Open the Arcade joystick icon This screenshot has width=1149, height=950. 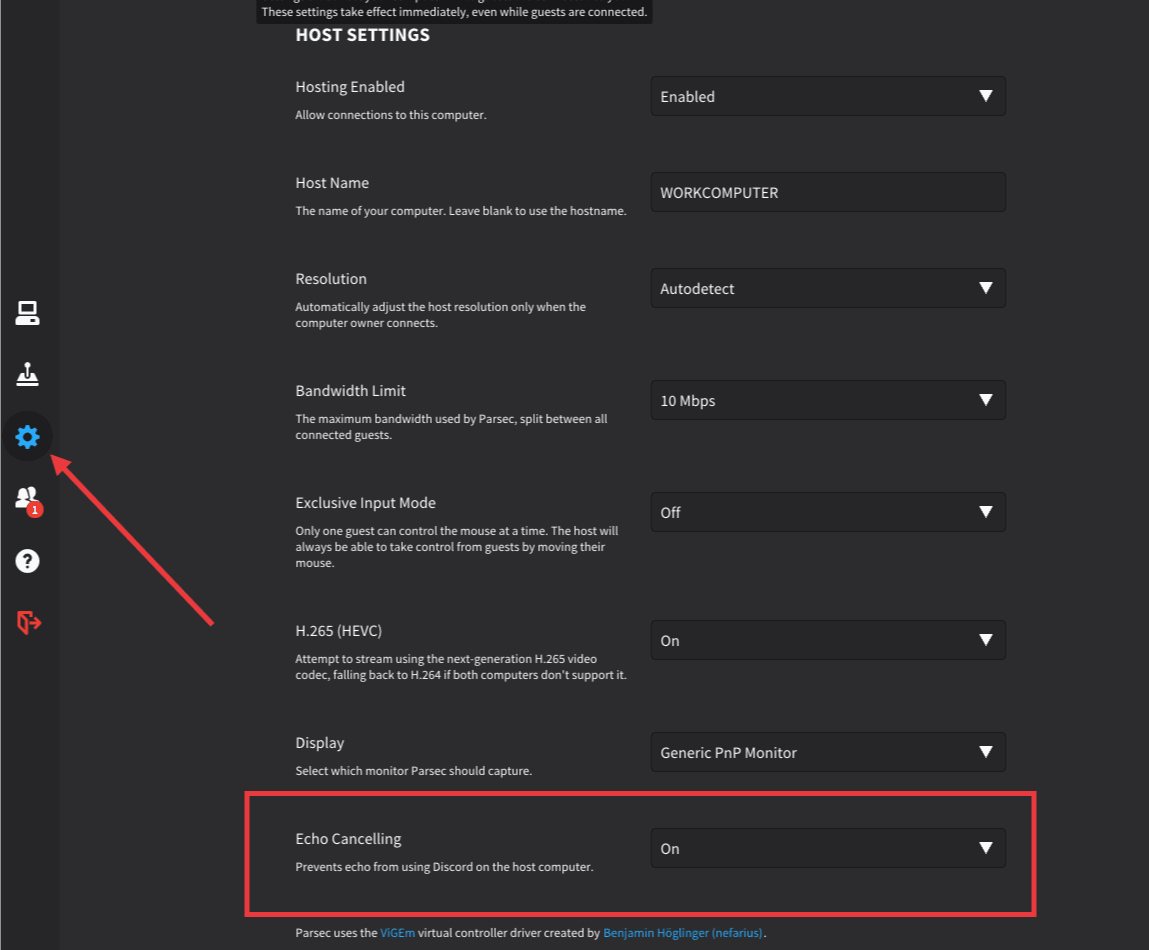click(x=27, y=375)
